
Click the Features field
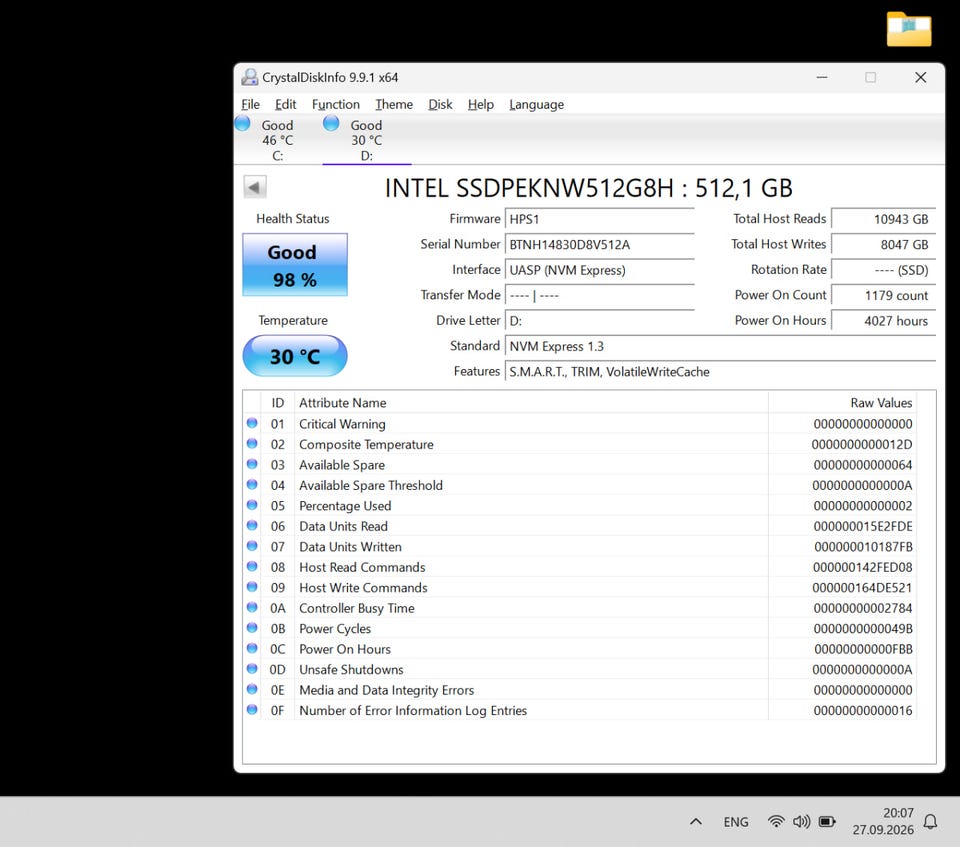point(720,372)
